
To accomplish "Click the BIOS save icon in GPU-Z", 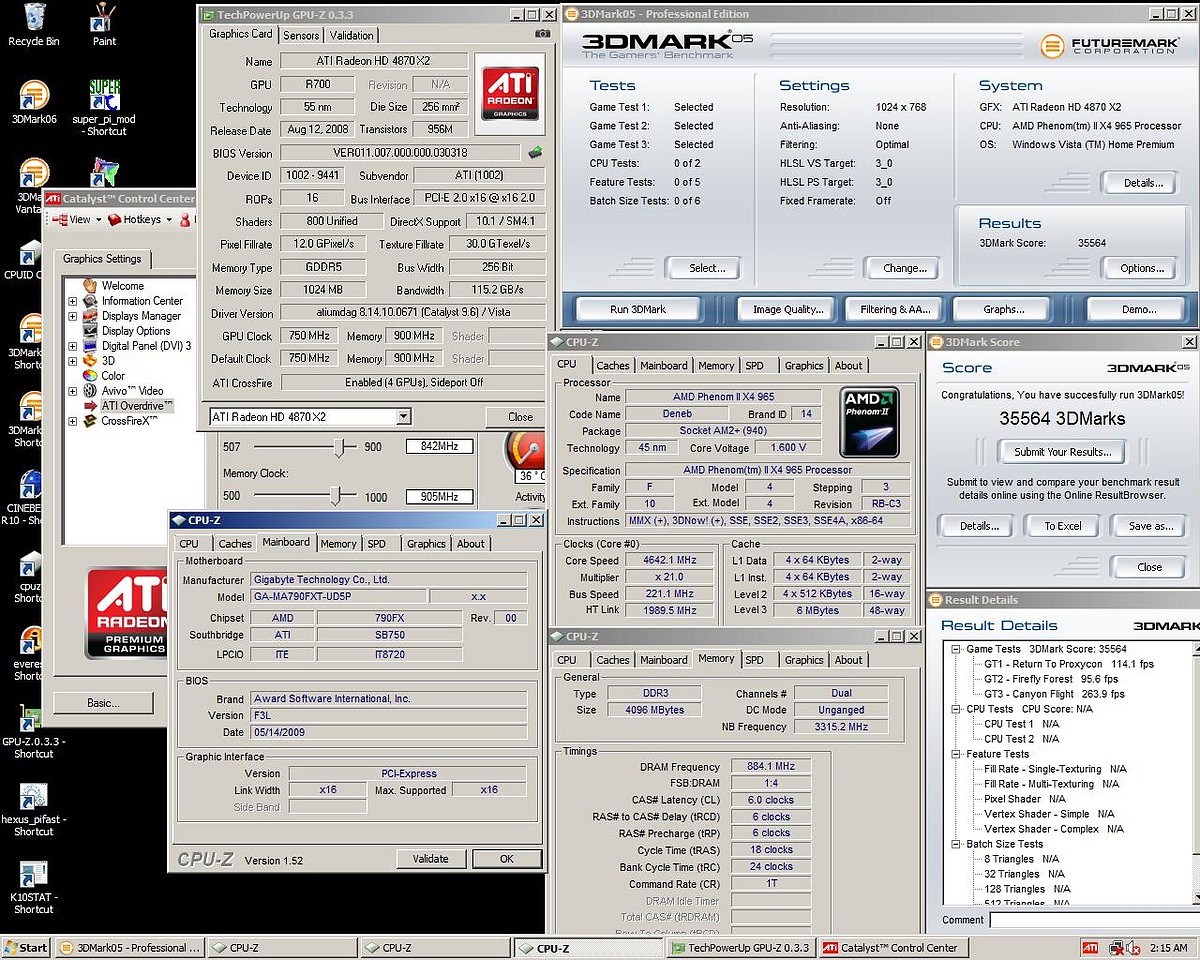I will coord(536,153).
